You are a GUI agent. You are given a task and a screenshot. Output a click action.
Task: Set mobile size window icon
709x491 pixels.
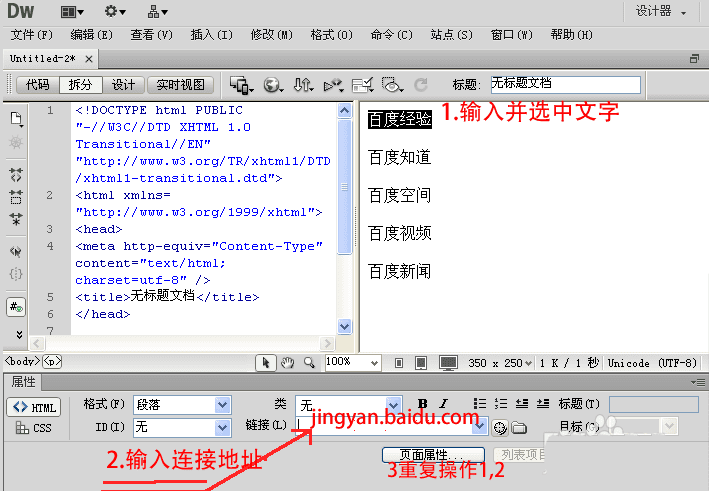(x=399, y=363)
